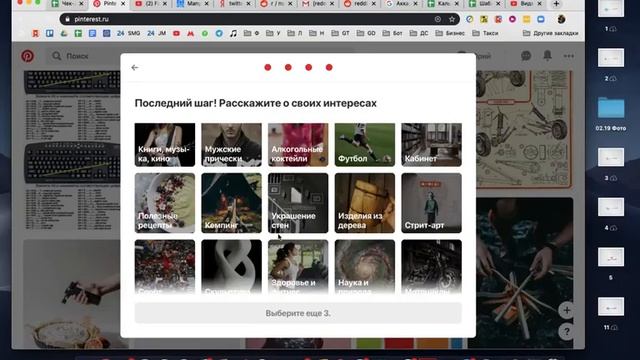The height and width of the screenshot is (360, 640).
Task: Pick the motorcycle interest tile
Action: pyautogui.click(x=431, y=267)
